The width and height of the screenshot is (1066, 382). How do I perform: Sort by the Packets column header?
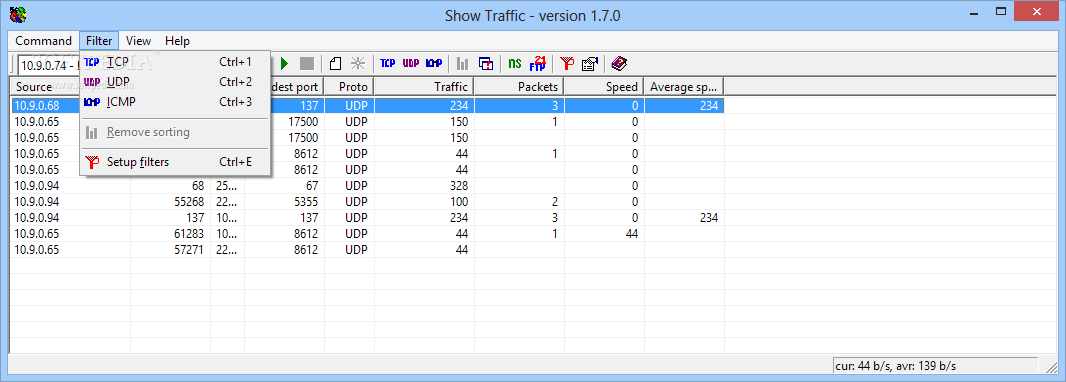(519, 86)
